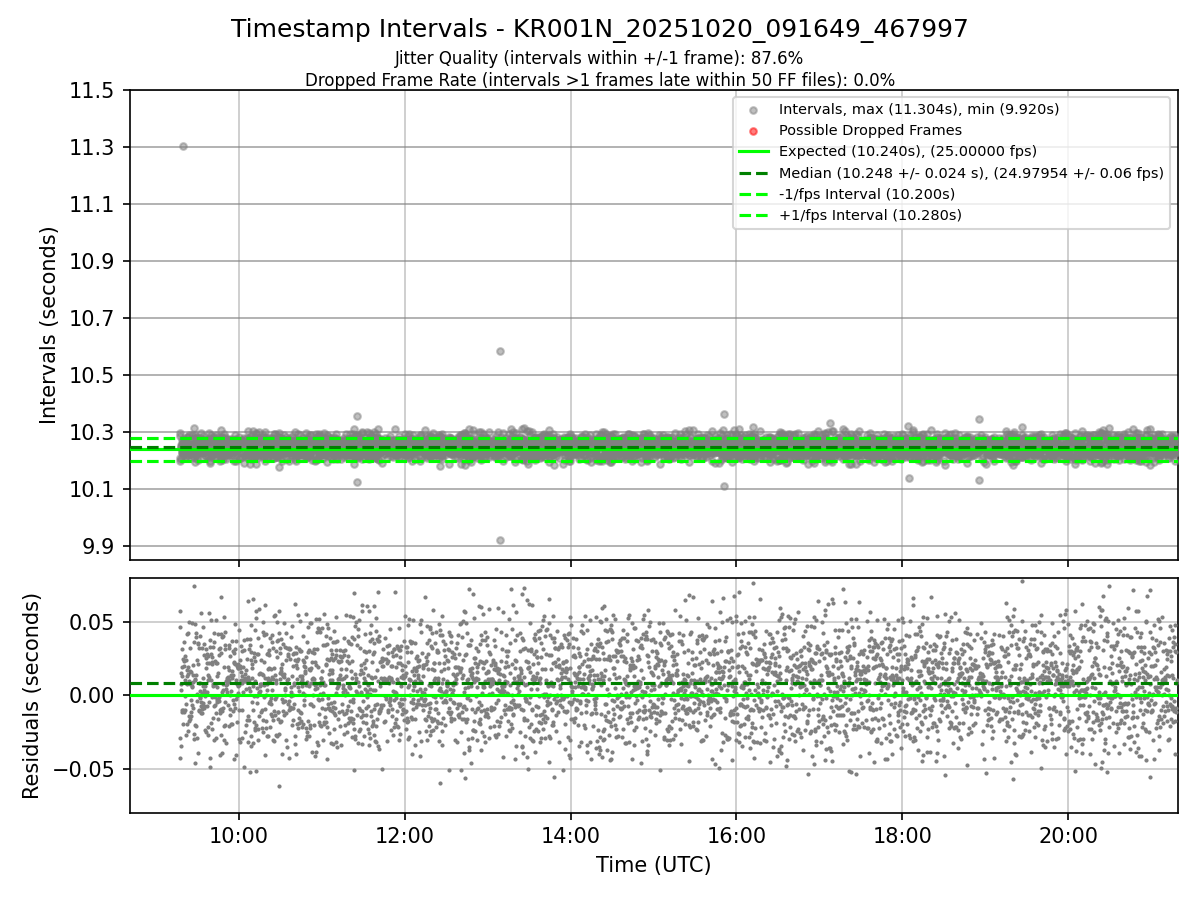Click the 'Residuals (seconds)' y-axis label
The height and width of the screenshot is (900, 1200).
tap(31, 696)
